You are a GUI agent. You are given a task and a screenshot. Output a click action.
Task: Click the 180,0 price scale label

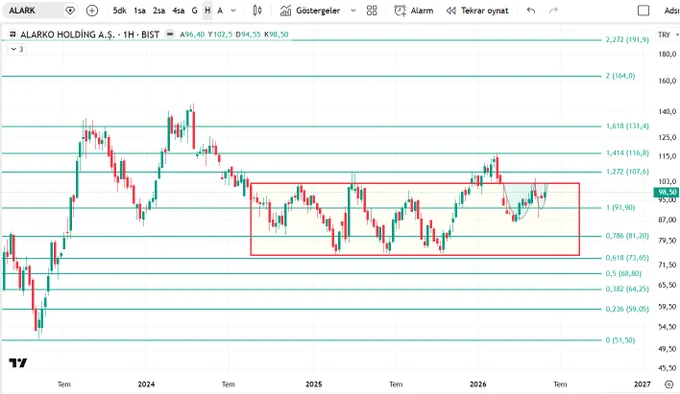tap(667, 54)
